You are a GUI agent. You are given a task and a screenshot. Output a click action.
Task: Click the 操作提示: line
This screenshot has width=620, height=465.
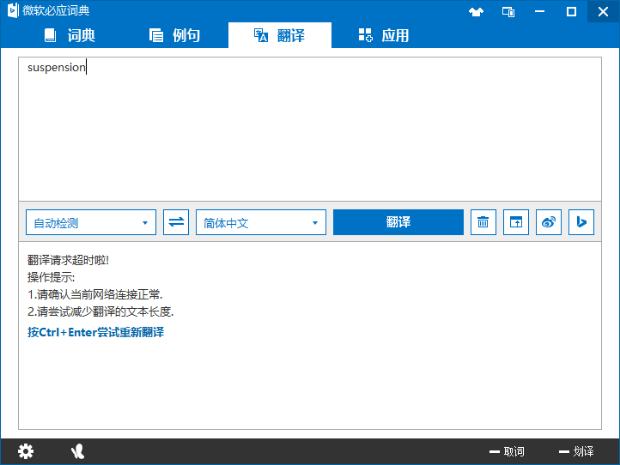tap(51, 277)
